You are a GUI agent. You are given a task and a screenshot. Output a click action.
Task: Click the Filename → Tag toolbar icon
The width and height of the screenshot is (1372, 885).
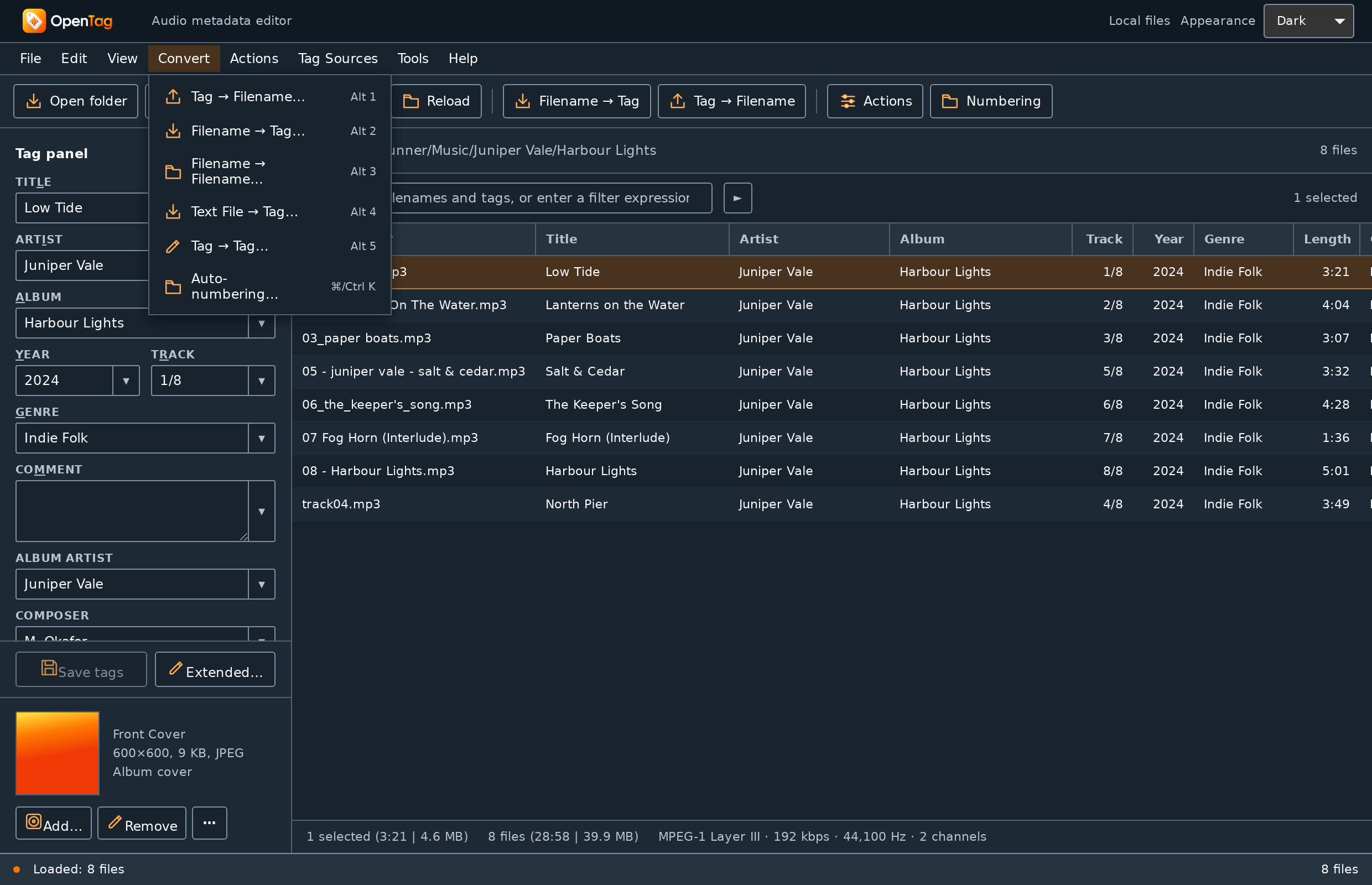522,101
